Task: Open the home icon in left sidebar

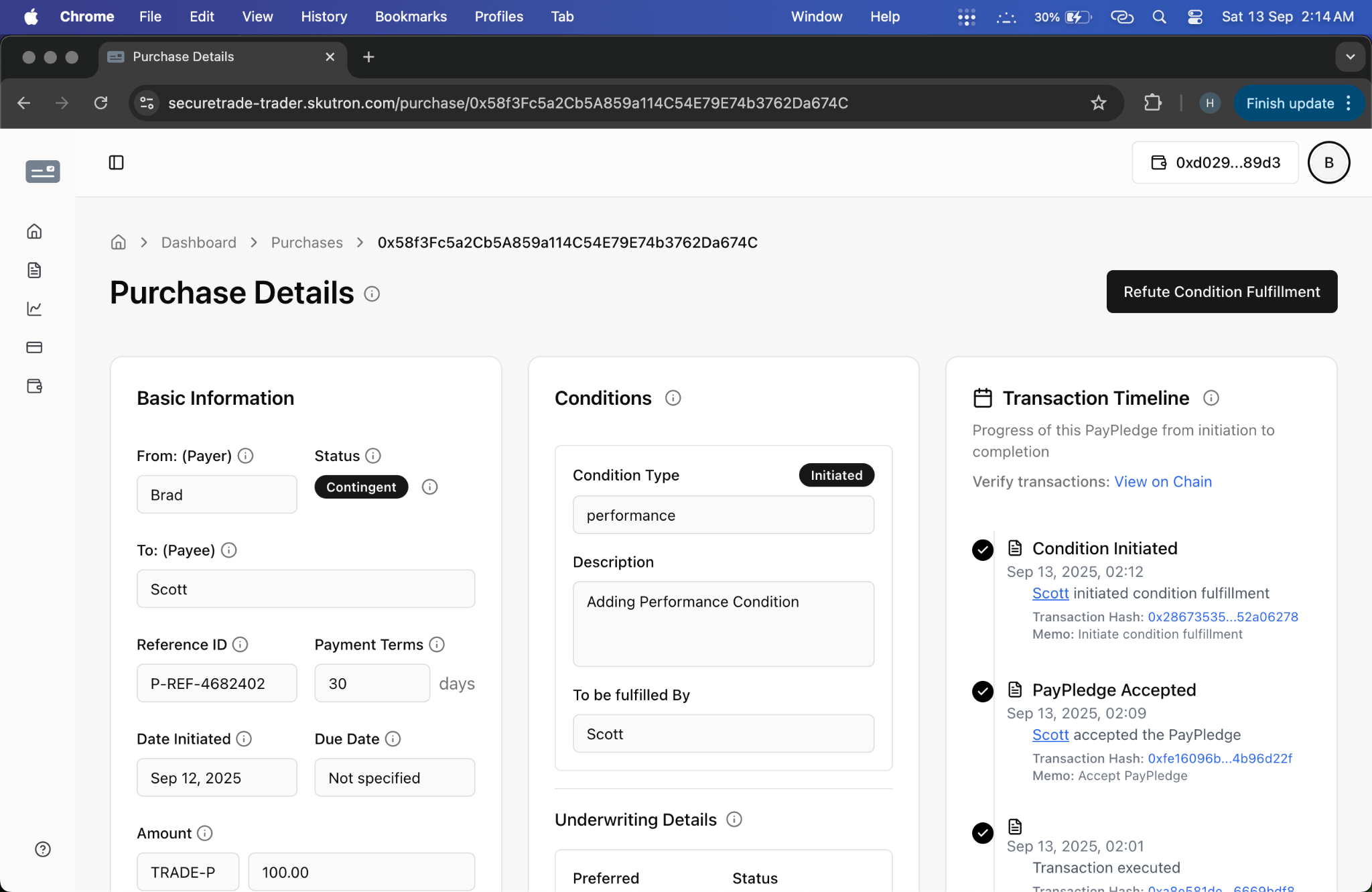Action: 34,231
